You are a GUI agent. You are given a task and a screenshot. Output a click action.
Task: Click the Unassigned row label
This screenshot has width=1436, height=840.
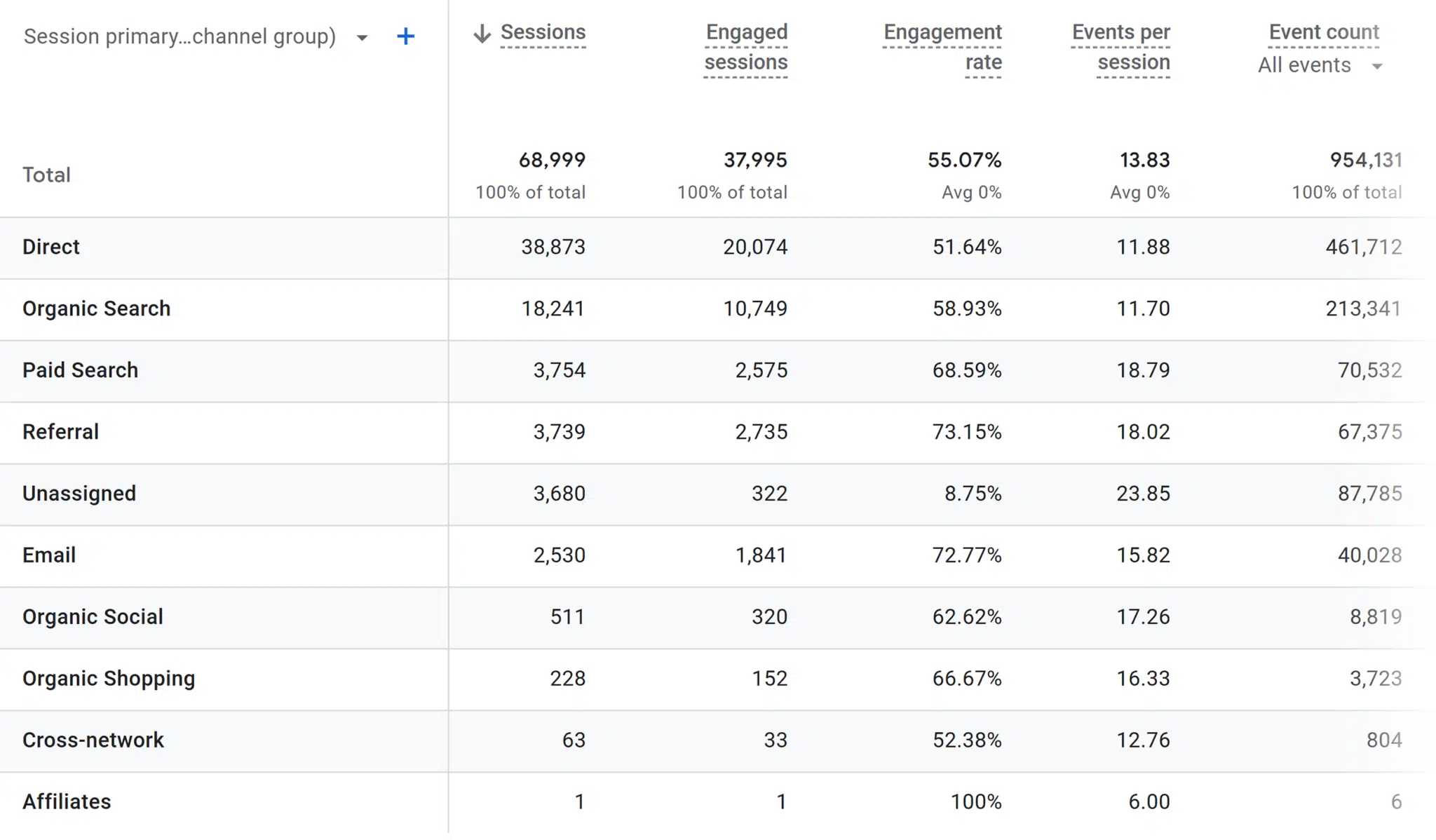click(x=79, y=494)
